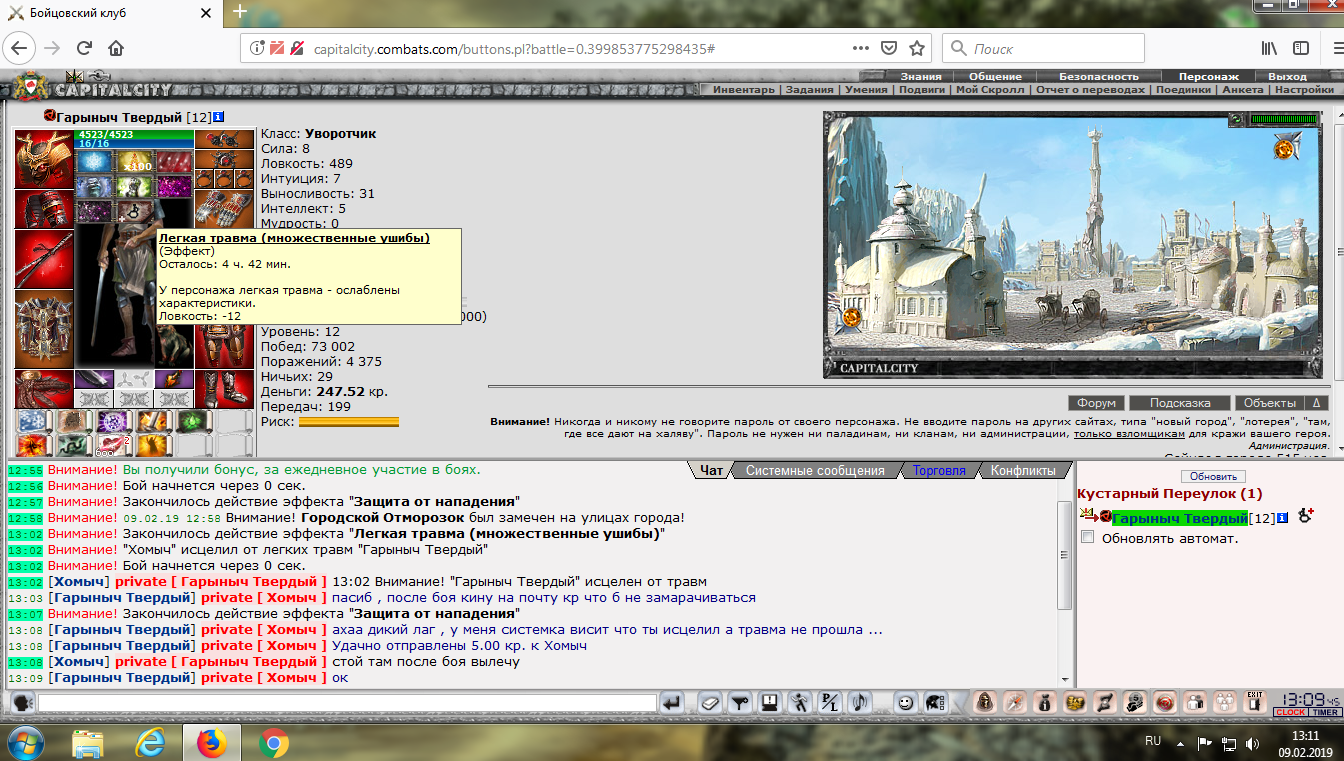Click the Firefox home button
1344x761 pixels.
tap(116, 48)
